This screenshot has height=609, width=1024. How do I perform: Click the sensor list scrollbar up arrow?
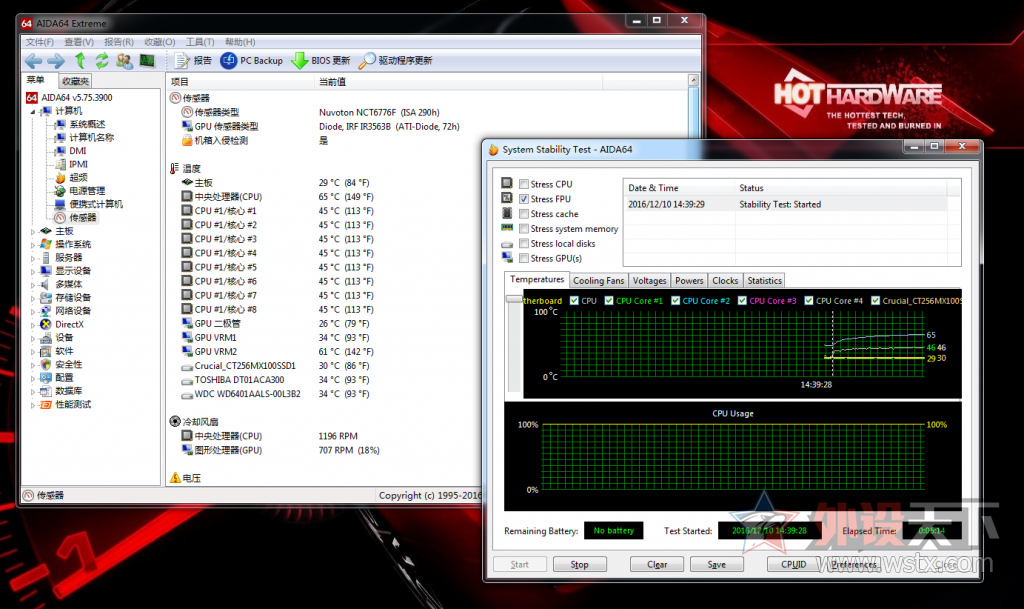coord(694,81)
